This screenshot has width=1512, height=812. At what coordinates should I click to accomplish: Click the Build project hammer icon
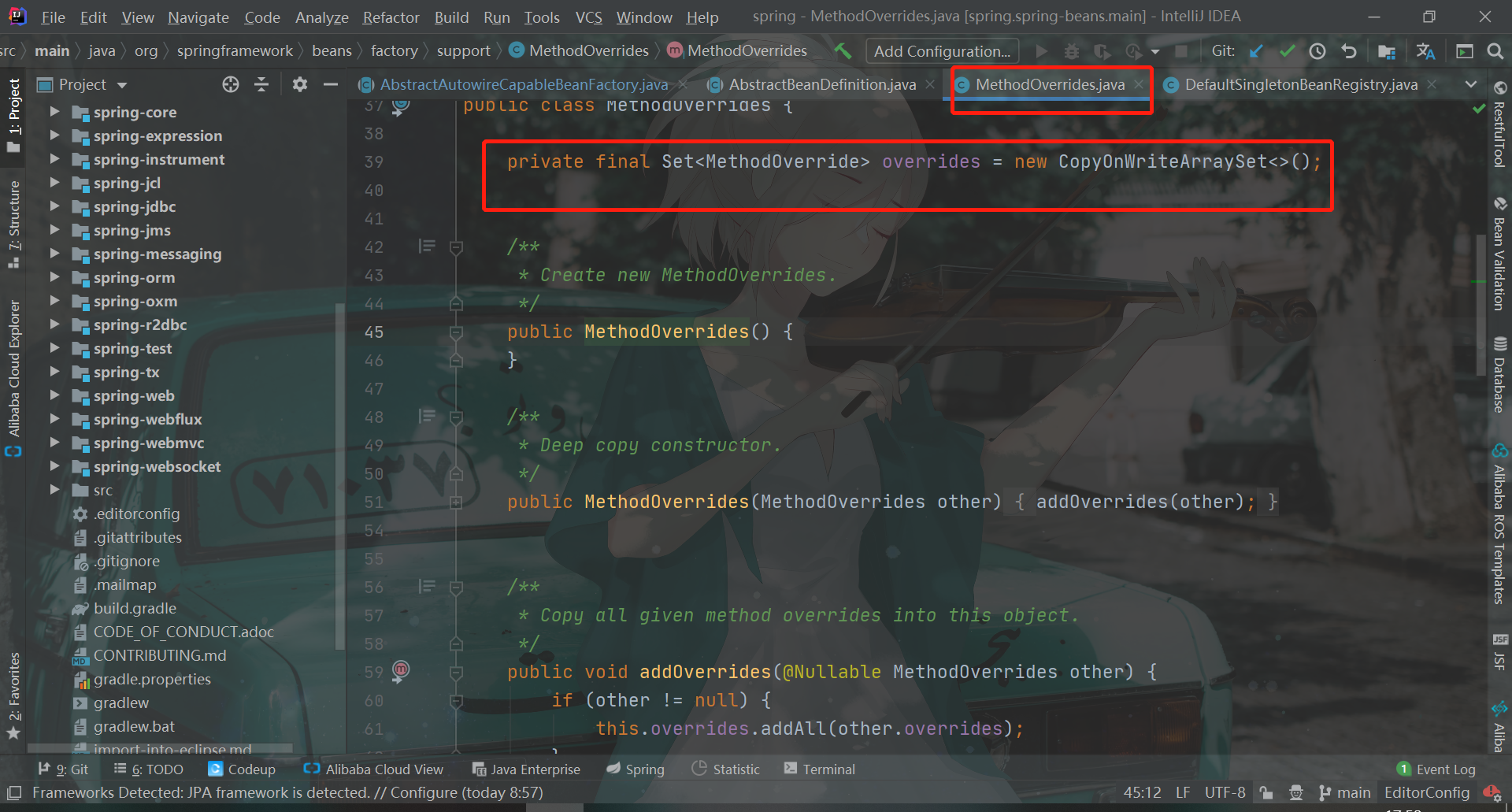click(843, 51)
